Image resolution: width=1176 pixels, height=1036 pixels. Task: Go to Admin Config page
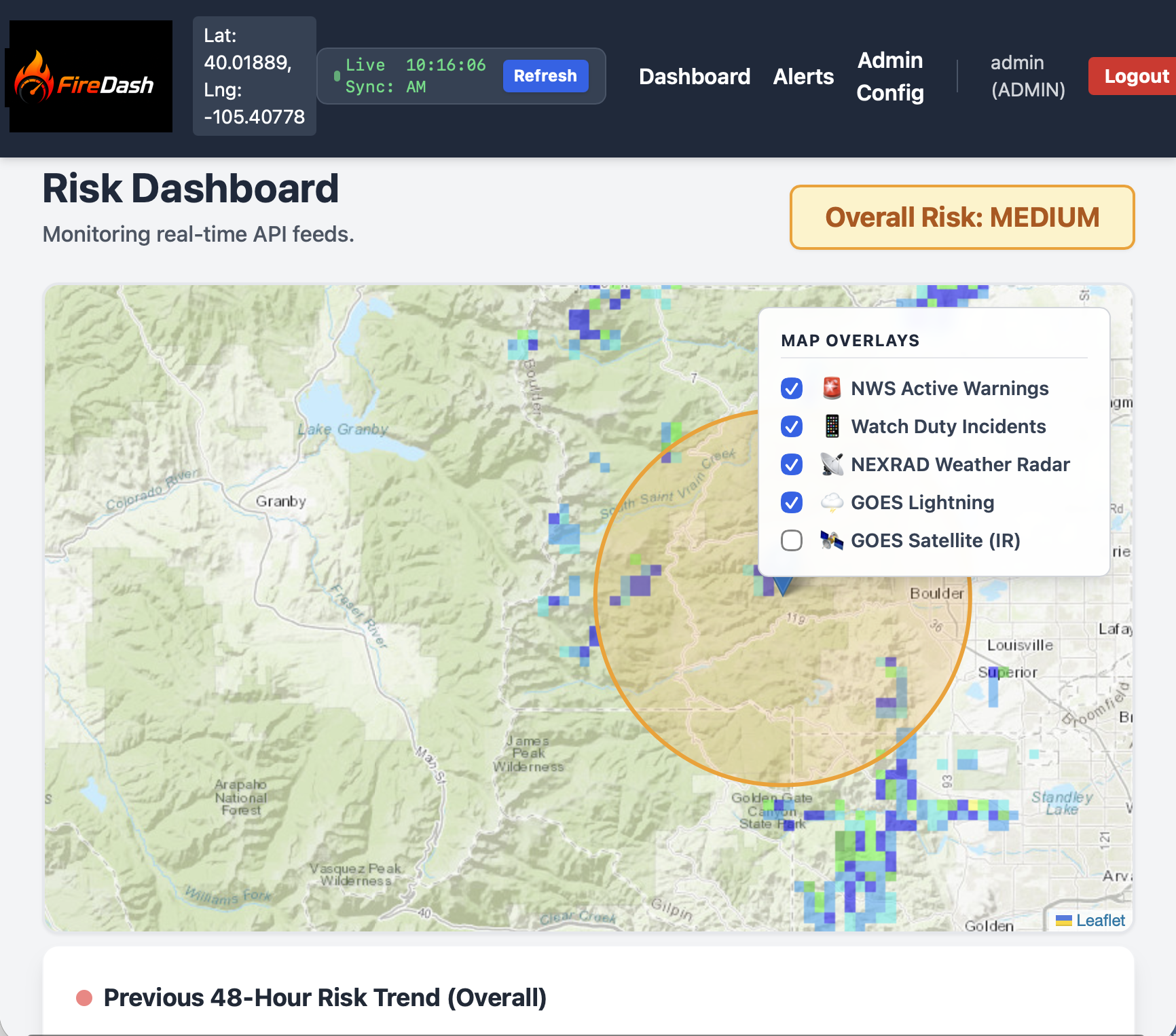click(x=890, y=76)
